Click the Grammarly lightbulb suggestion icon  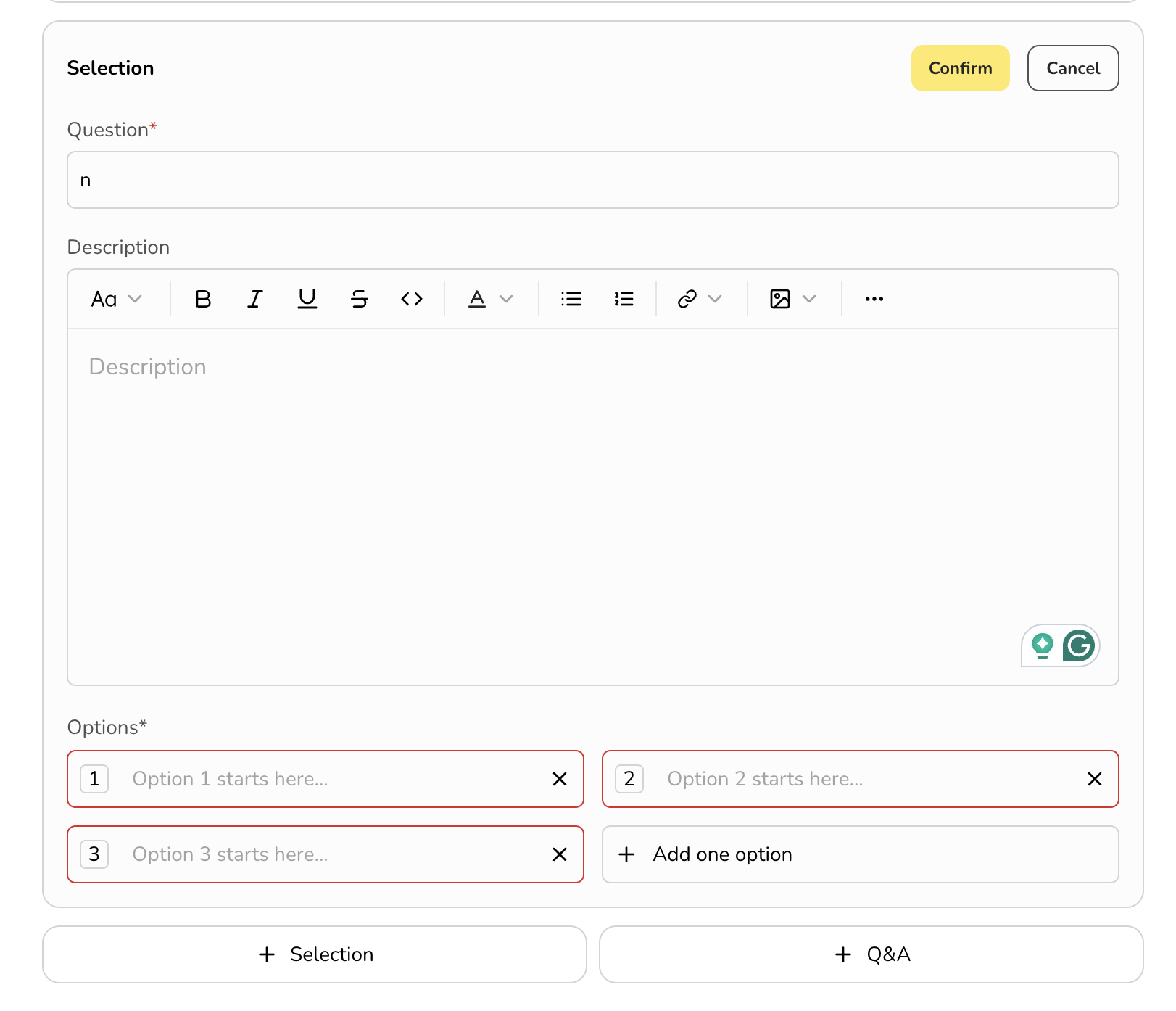pos(1043,645)
